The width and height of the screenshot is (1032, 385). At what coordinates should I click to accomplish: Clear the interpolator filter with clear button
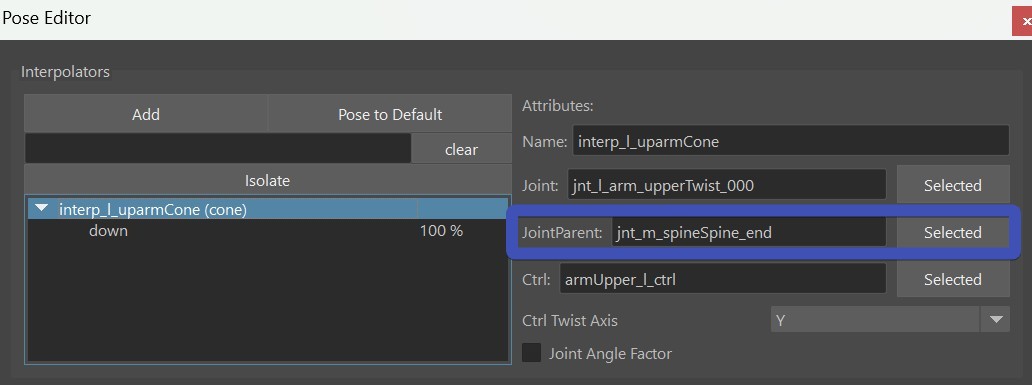461,149
